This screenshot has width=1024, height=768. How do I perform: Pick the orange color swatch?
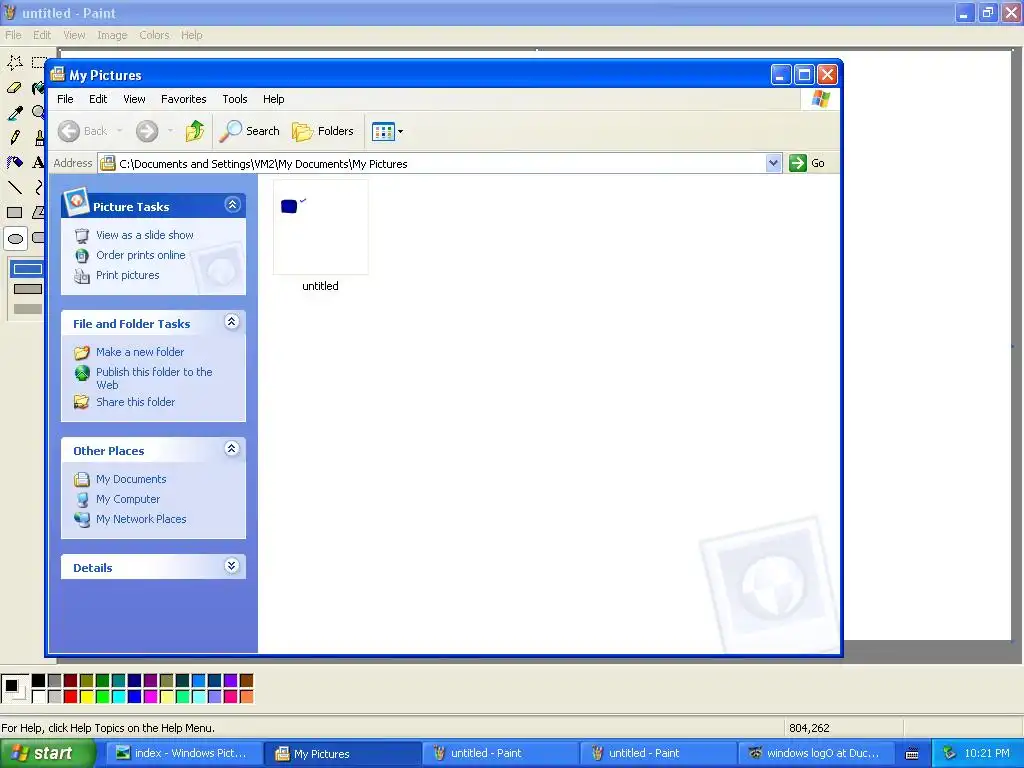point(246,697)
